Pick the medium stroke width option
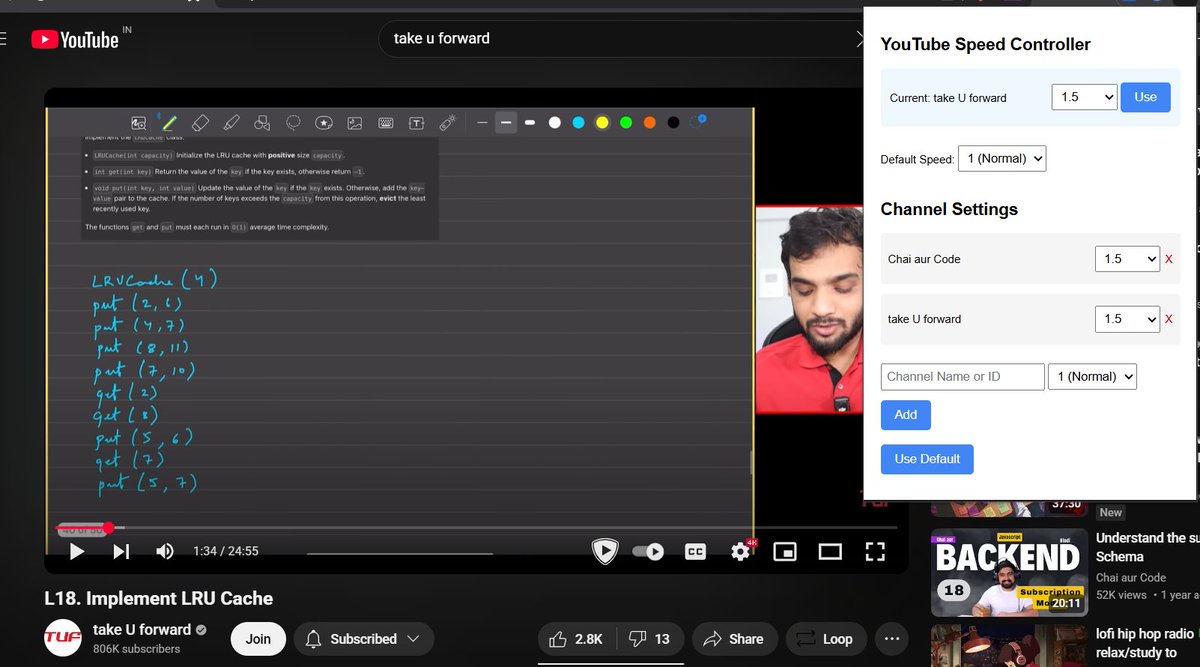1200x667 pixels. point(506,123)
